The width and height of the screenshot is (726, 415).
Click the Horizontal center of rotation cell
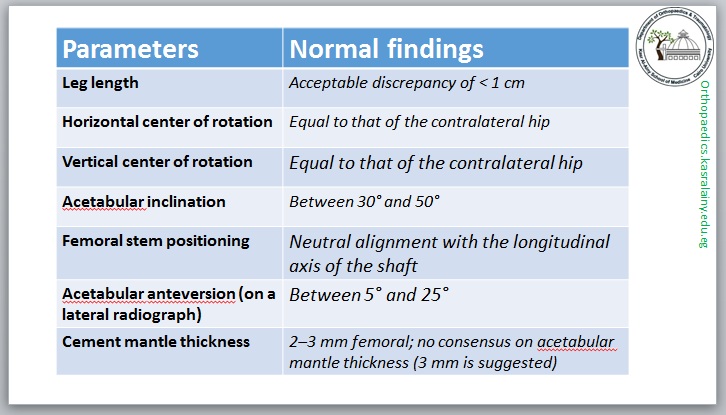pos(167,122)
